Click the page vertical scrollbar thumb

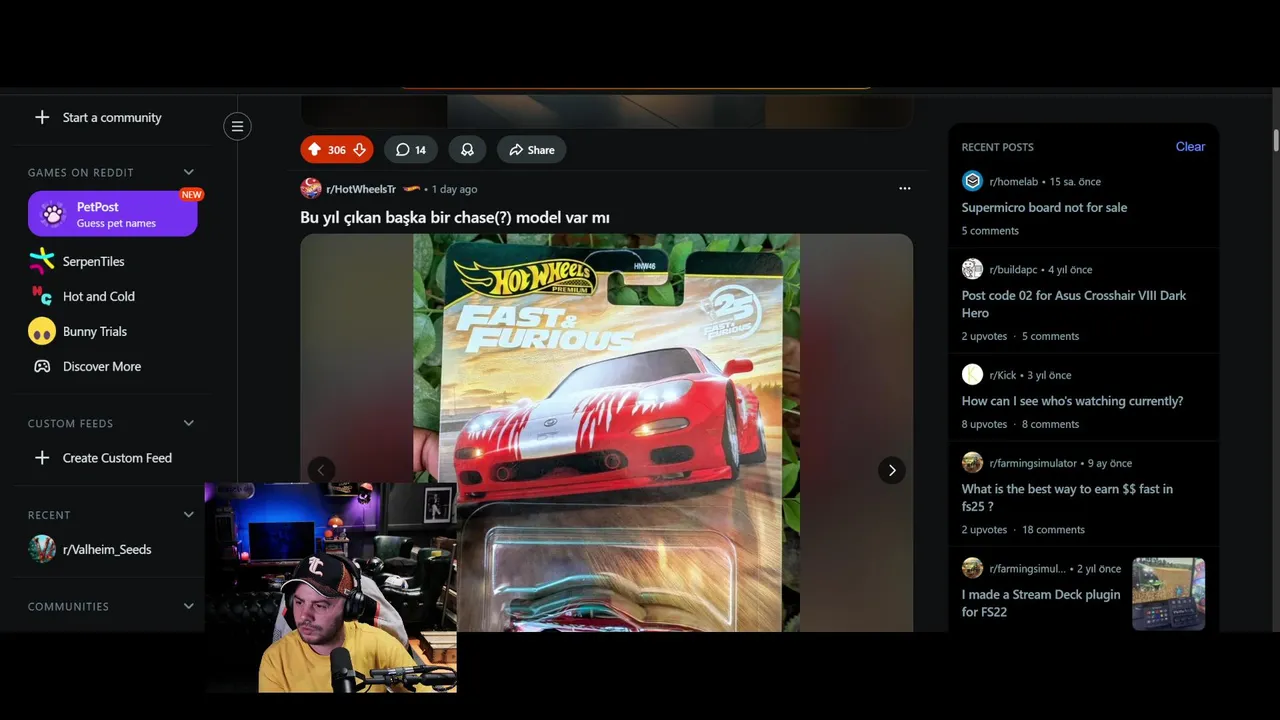coord(1276,141)
